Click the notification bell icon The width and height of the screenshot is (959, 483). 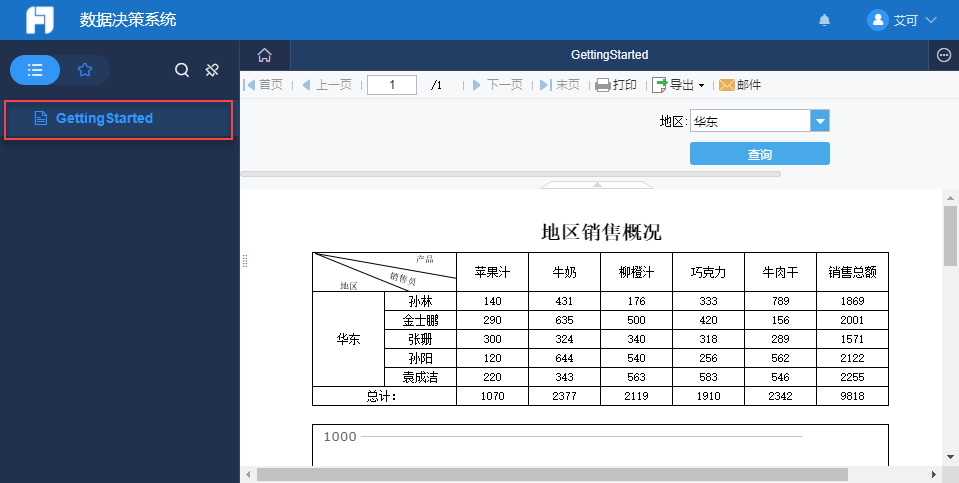824,20
